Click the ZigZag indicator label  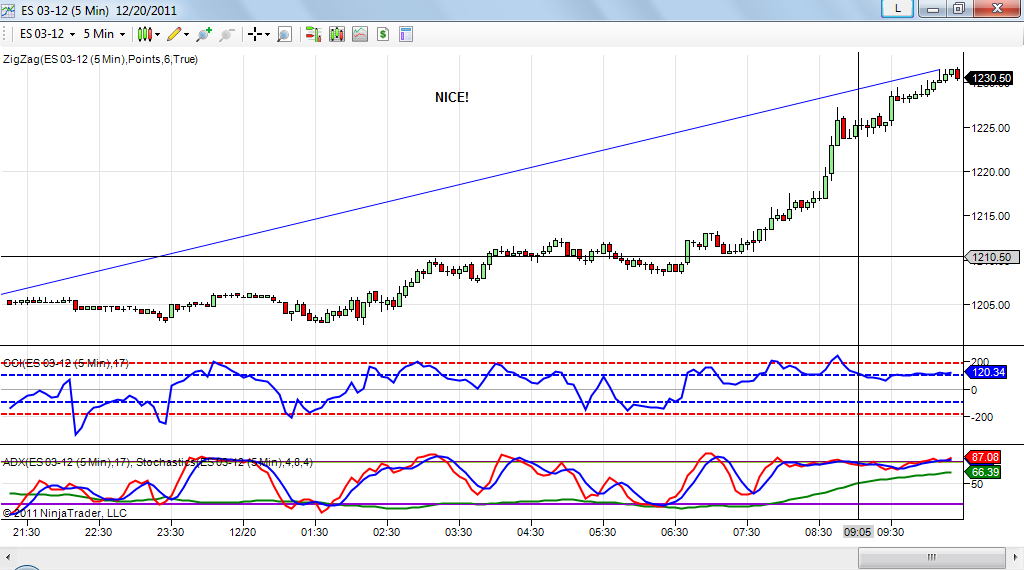101,59
